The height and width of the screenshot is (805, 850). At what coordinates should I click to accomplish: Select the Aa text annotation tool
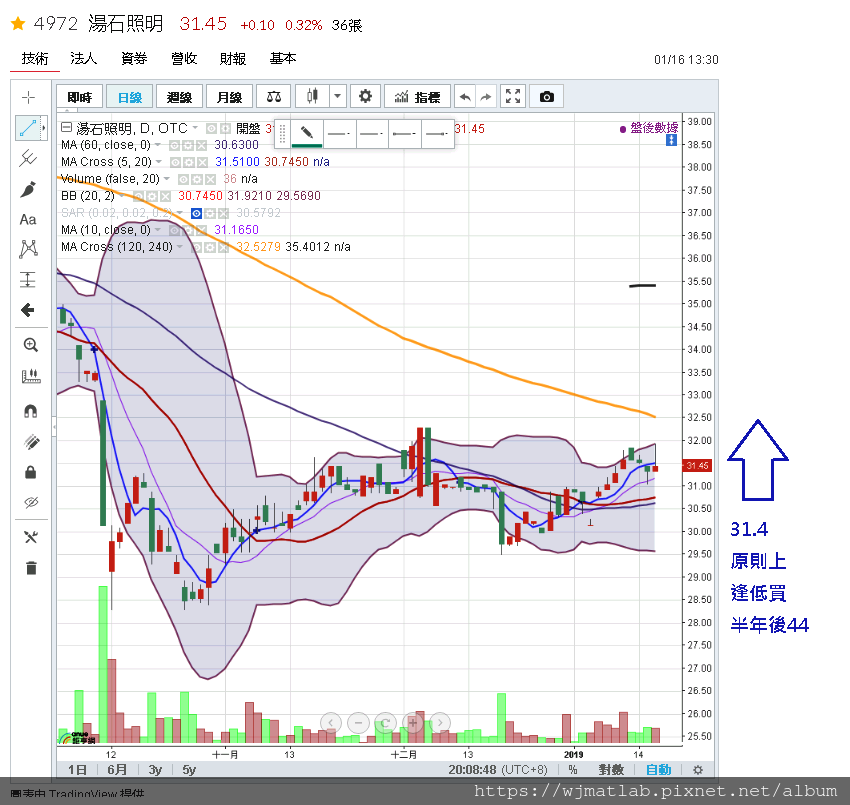coord(28,220)
